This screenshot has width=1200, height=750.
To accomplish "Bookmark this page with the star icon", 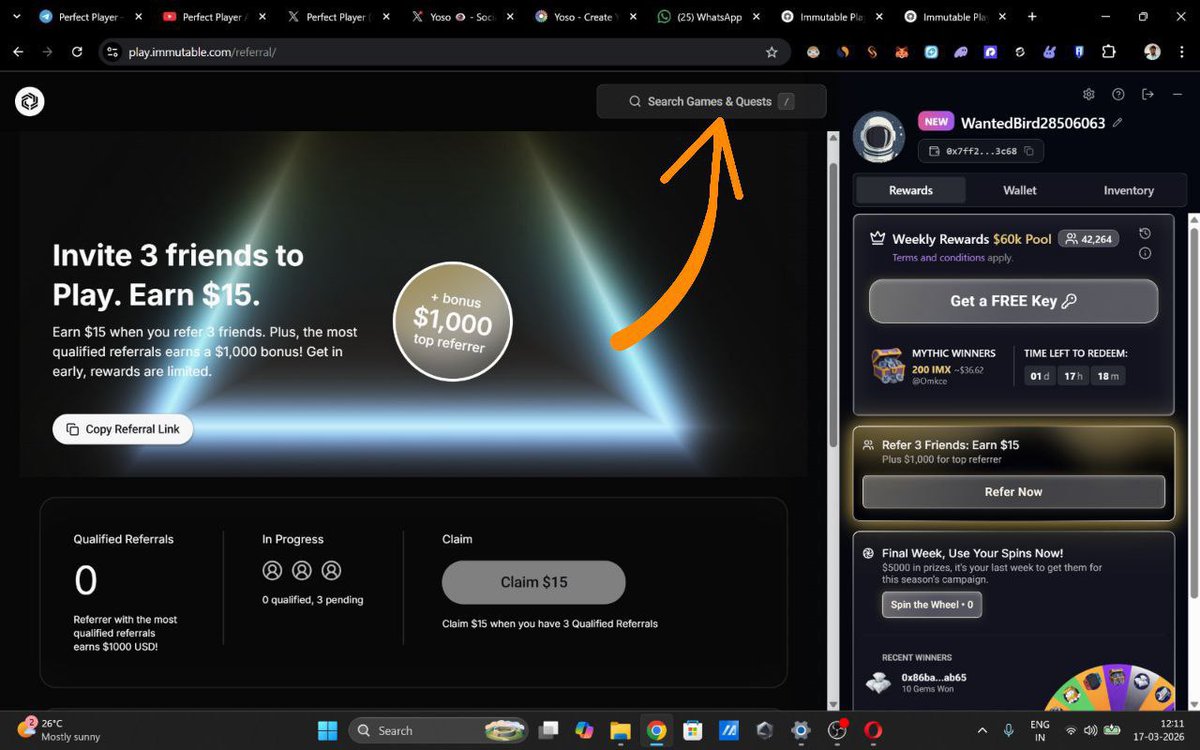I will tap(771, 52).
